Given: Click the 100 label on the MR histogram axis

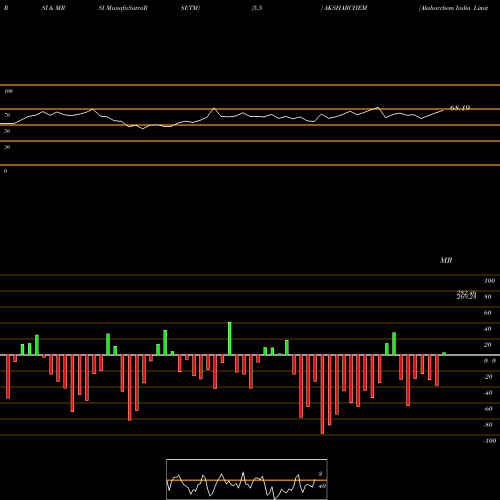Looking at the screenshot, I should tap(489, 281).
